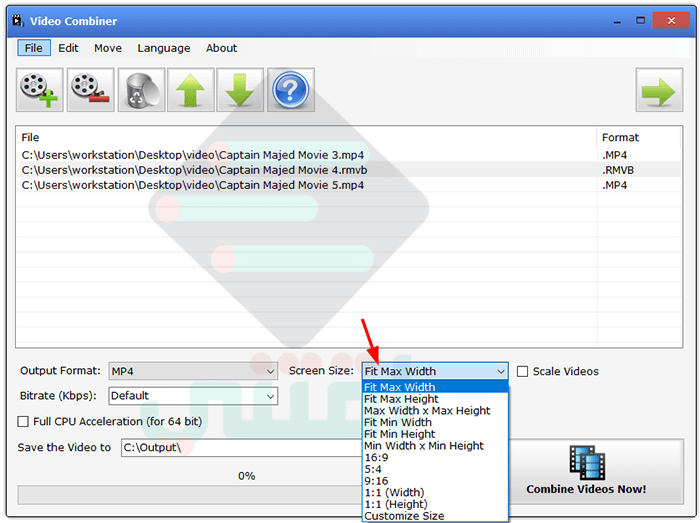Select Captain Majed Movie 4.rmvb row
The image size is (700, 523).
[349, 170]
